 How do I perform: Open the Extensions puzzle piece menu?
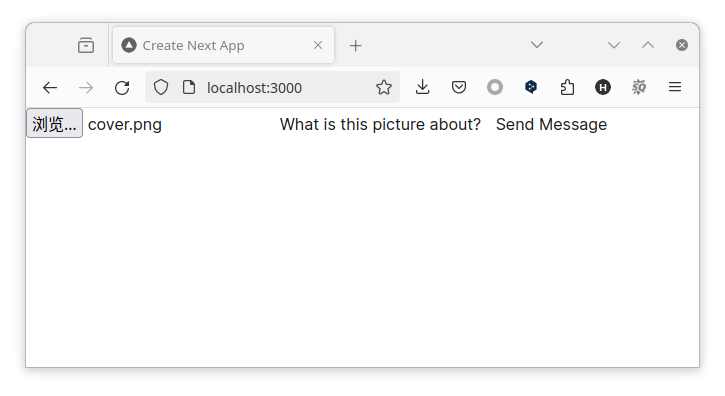(567, 87)
